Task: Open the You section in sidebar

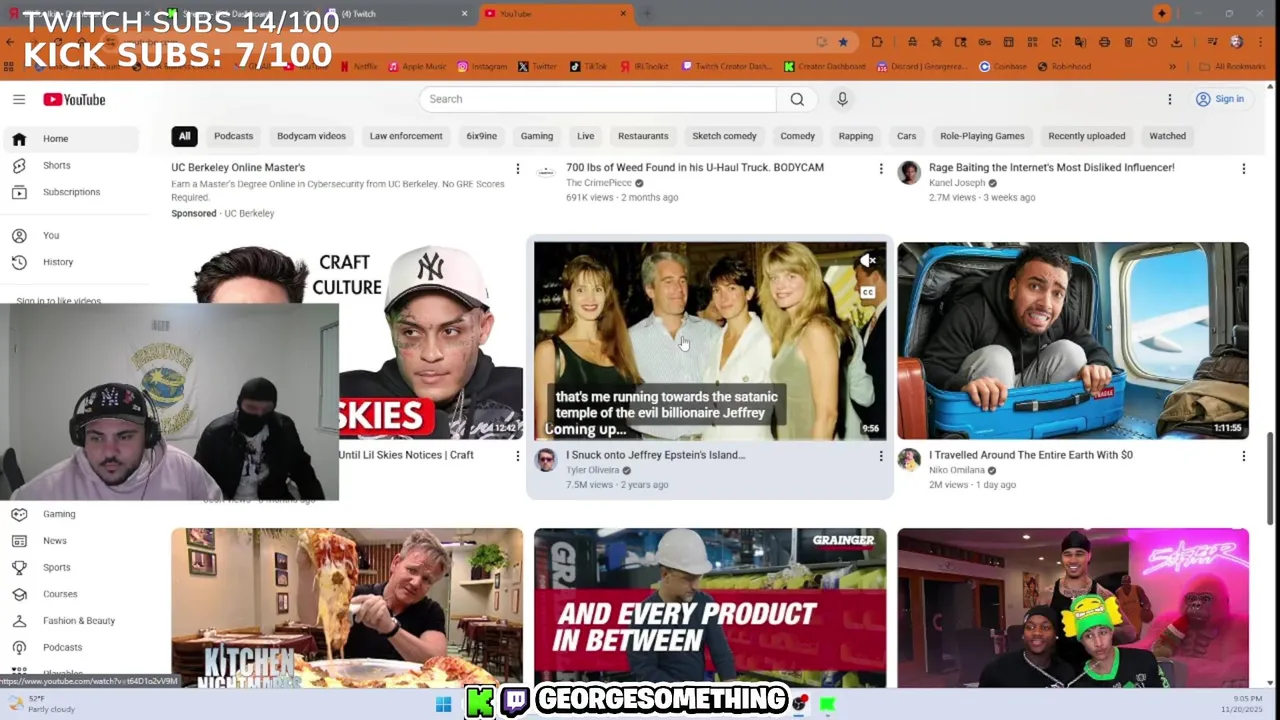Action: (x=72, y=235)
